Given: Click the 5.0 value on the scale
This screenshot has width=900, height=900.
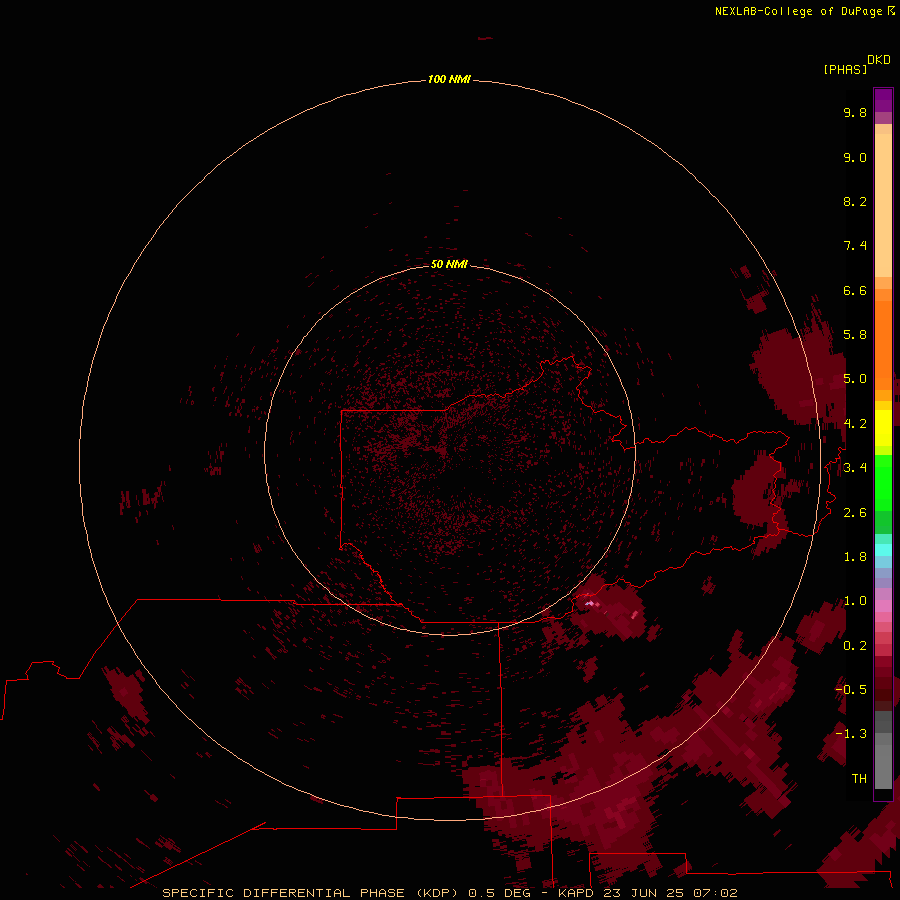Looking at the screenshot, I should pos(855,379).
